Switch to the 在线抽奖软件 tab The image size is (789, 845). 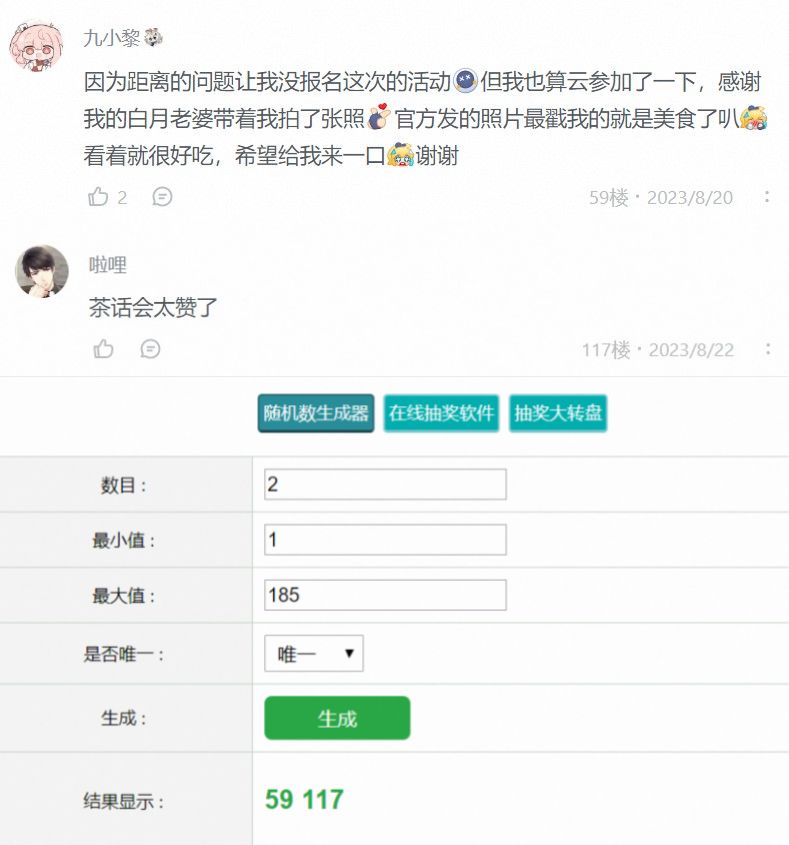(441, 413)
